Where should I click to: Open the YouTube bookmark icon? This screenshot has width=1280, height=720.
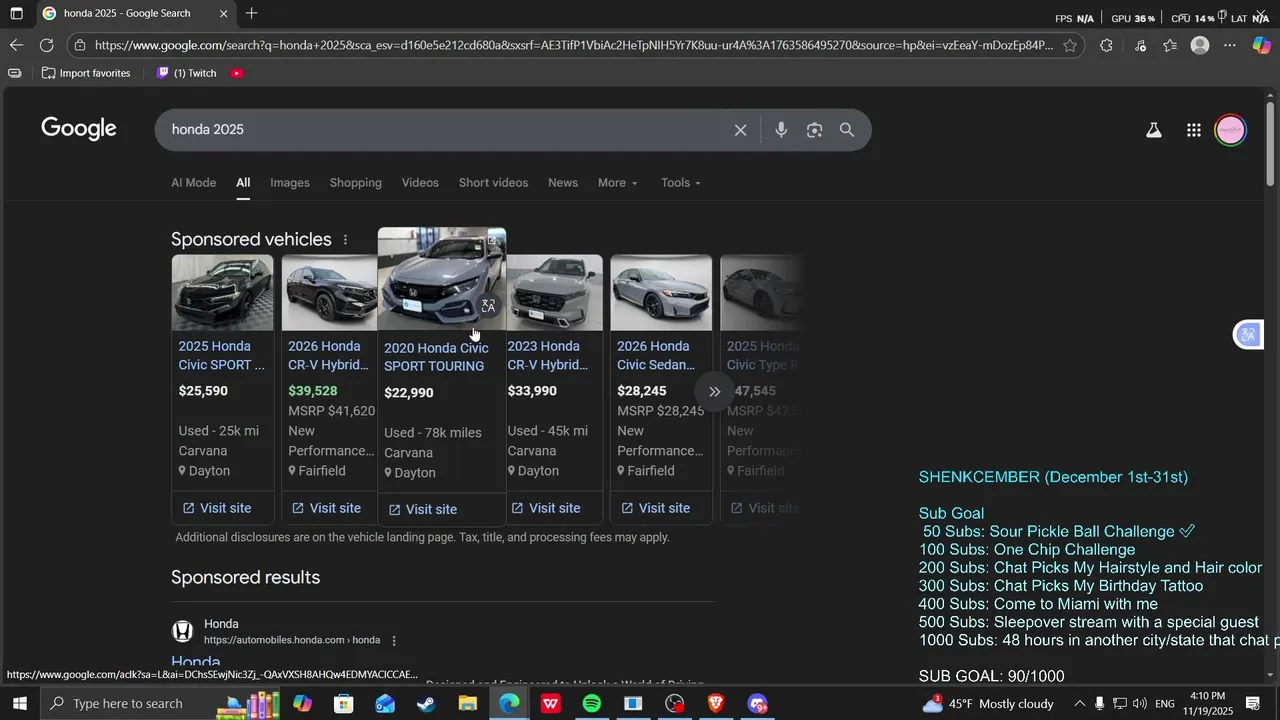(x=237, y=73)
